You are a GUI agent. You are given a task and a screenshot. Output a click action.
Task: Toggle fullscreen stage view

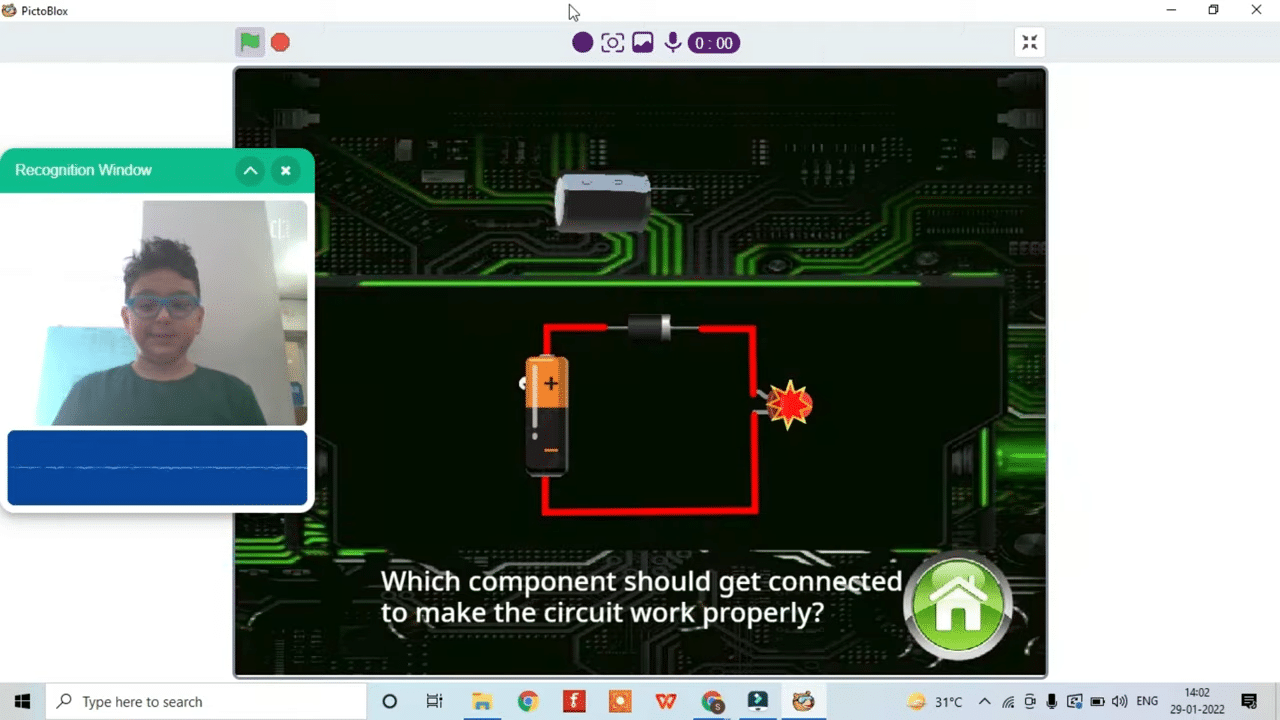tap(1029, 42)
